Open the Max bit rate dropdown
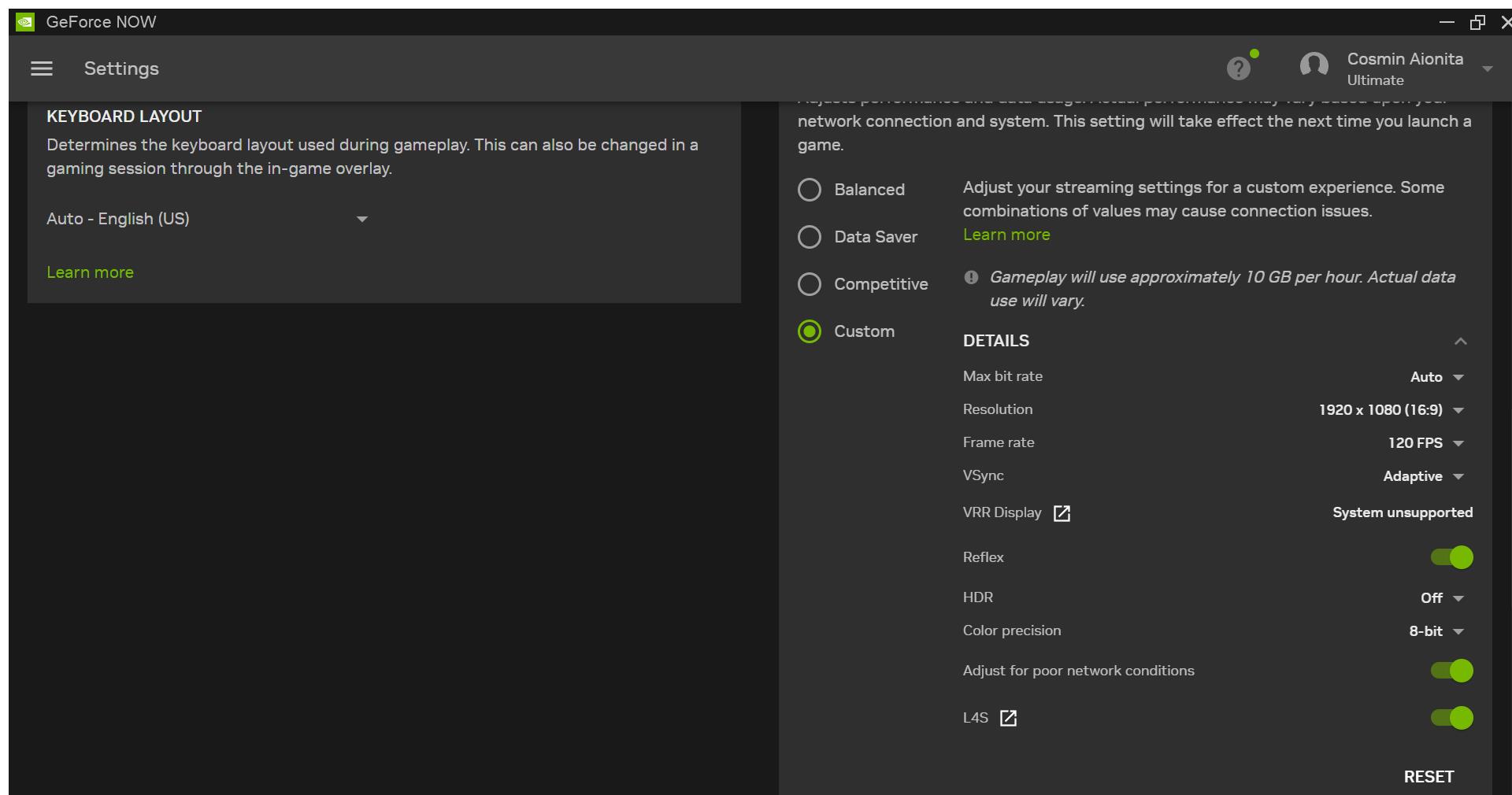The image size is (1512, 795). coord(1437,377)
